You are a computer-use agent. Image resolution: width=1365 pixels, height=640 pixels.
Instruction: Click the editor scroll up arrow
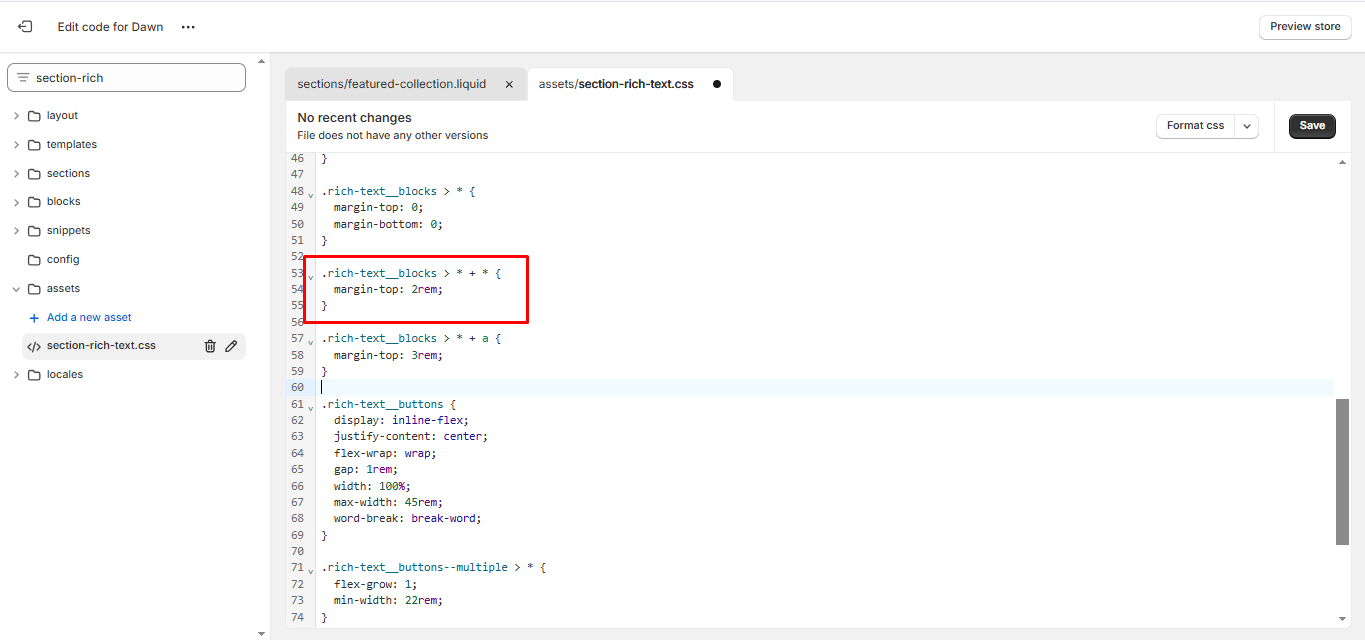(x=1342, y=161)
